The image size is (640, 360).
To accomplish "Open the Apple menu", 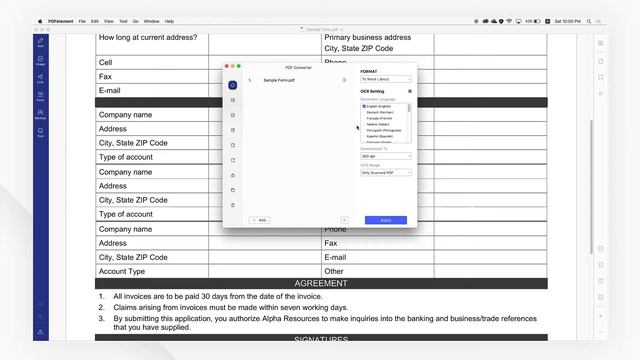I will click(x=40, y=21).
